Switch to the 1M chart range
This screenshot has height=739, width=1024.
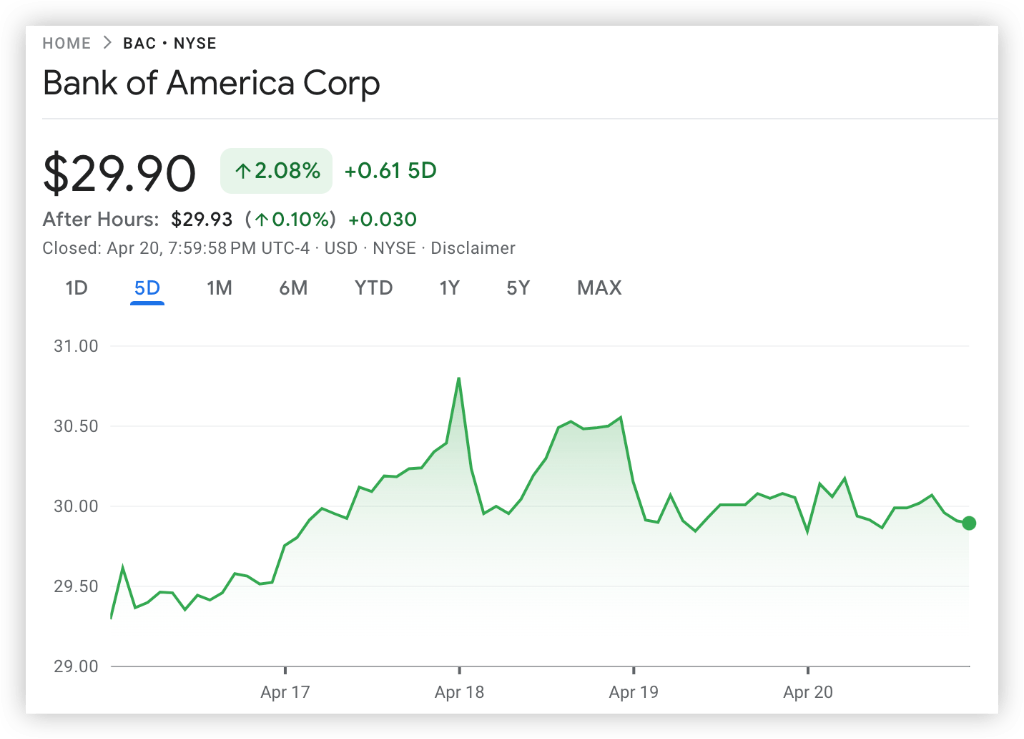[x=219, y=288]
